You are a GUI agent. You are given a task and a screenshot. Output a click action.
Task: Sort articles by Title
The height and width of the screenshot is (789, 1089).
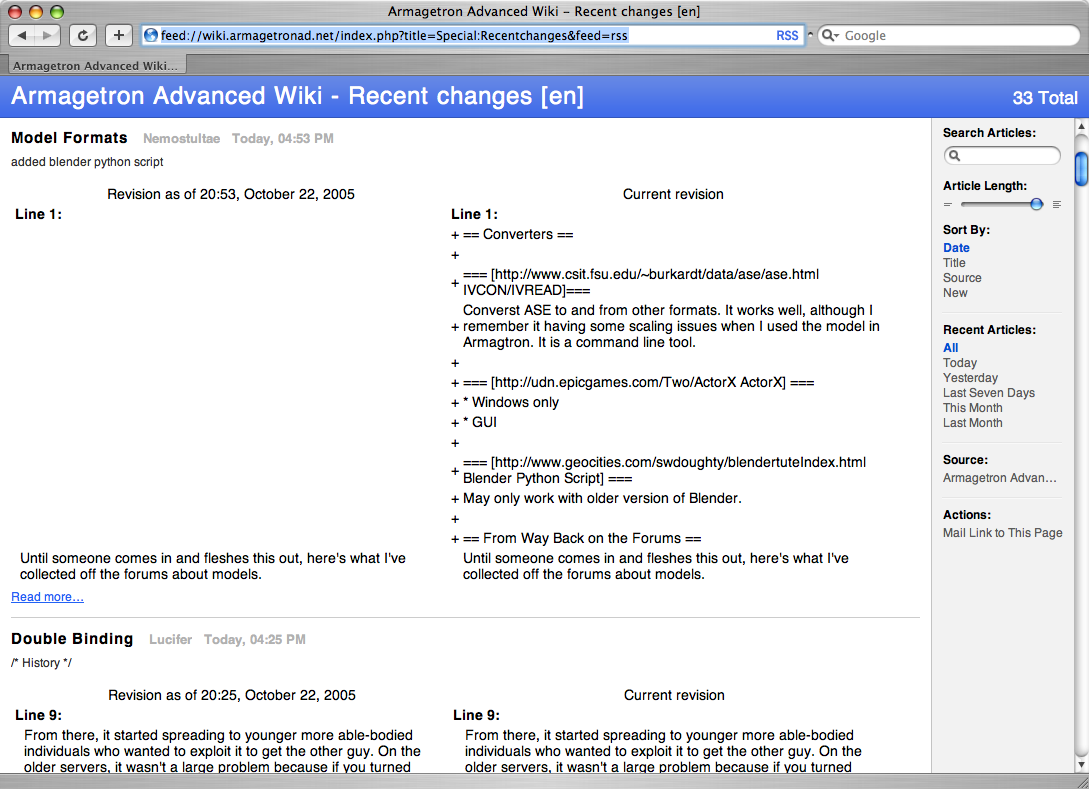(954, 263)
